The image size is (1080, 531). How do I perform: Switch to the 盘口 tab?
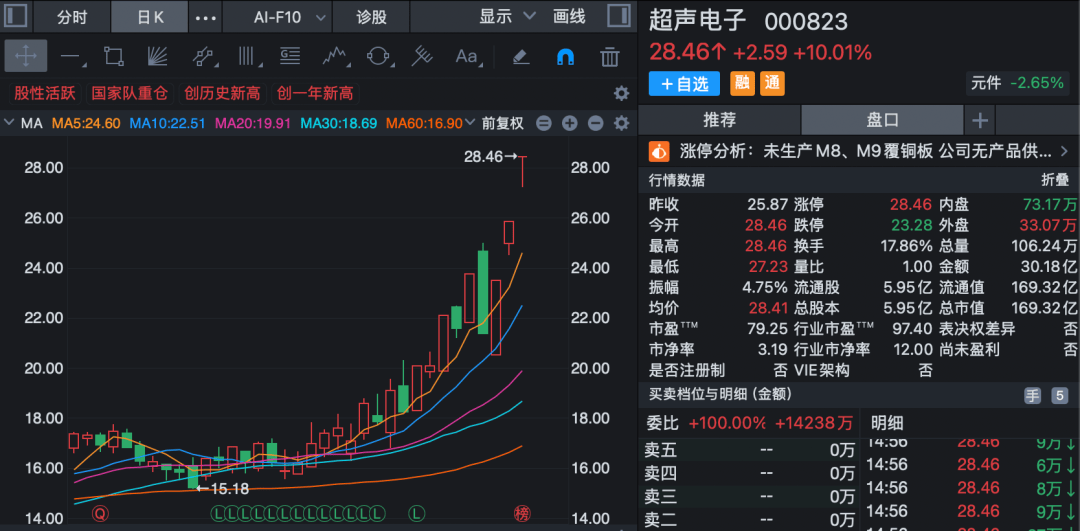pyautogui.click(x=882, y=121)
